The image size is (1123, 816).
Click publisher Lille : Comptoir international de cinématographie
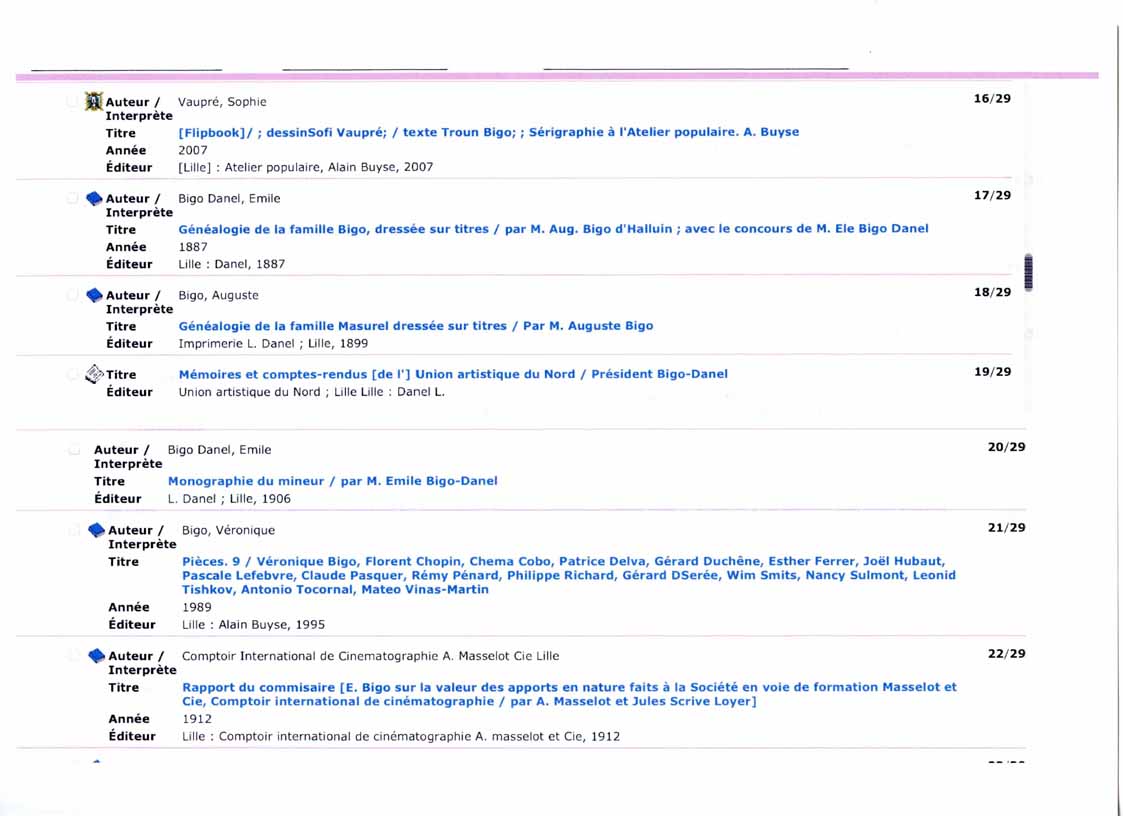(401, 736)
